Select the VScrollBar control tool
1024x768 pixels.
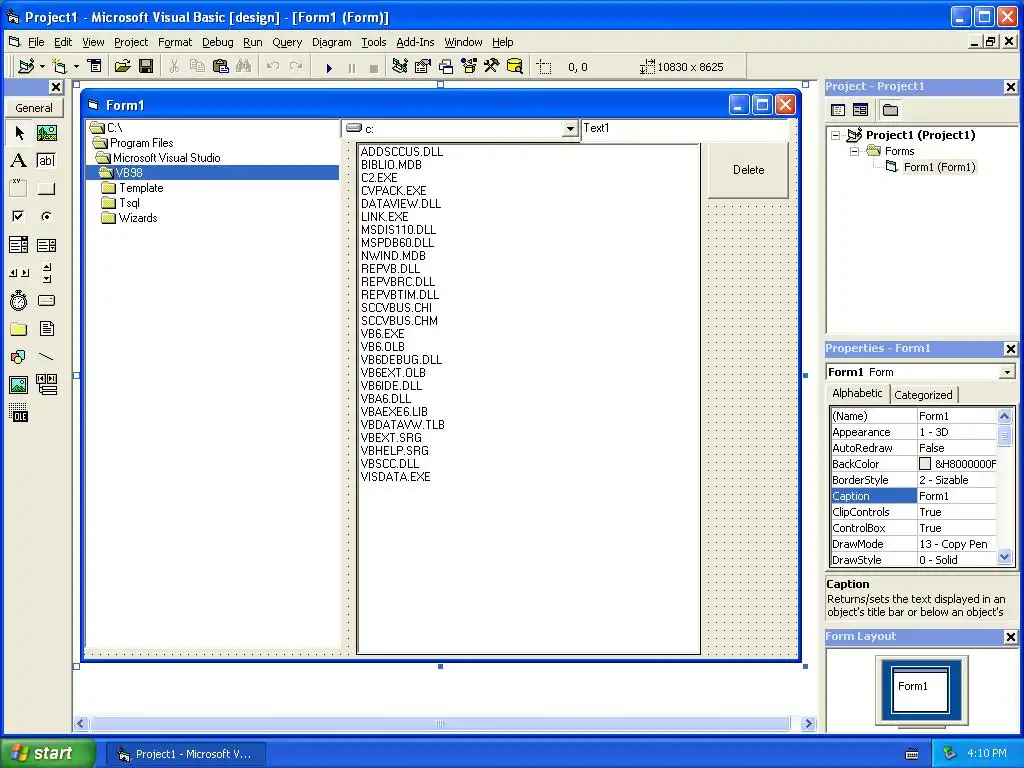46,273
